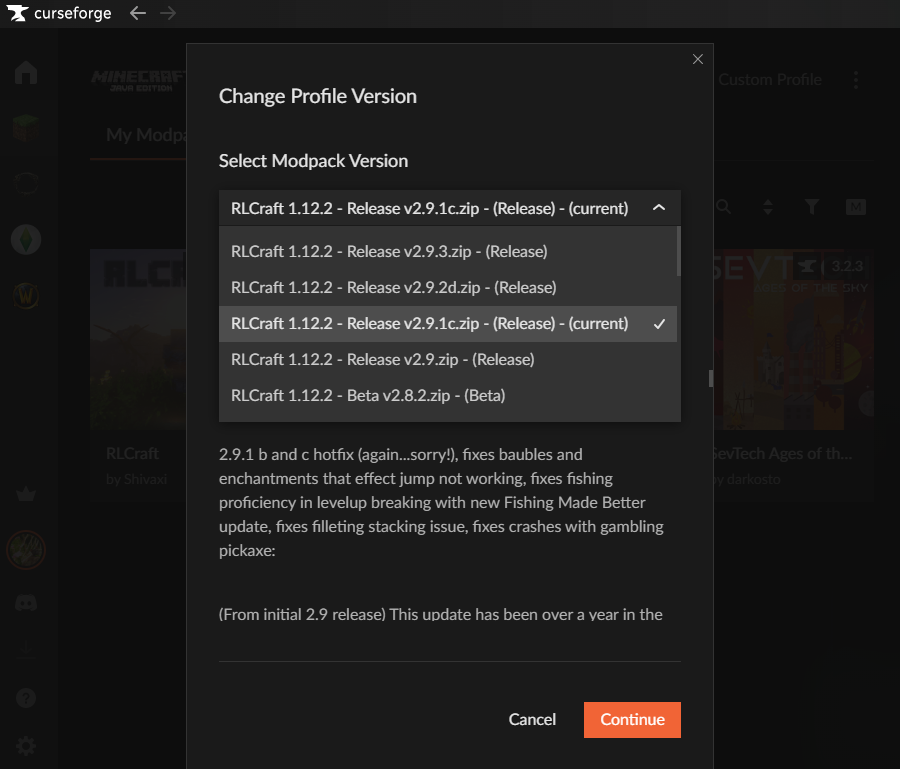900x769 pixels.
Task: Choose RLCraft Release v2.9.zip version
Action: click(448, 359)
